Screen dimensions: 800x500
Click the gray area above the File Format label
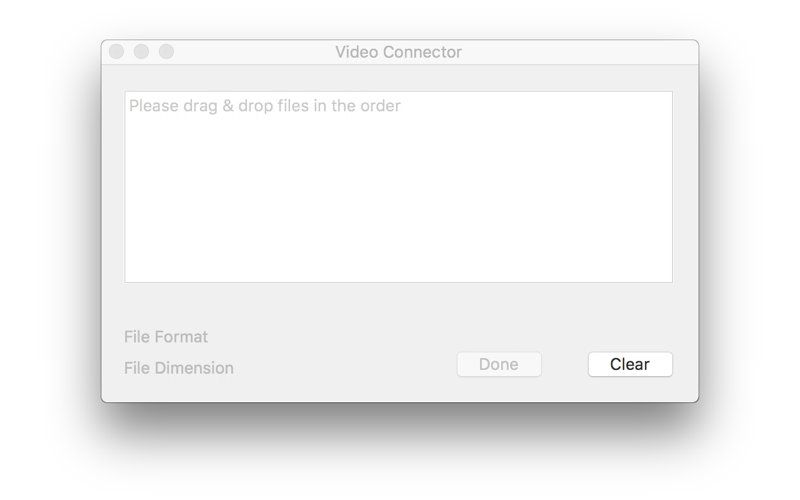click(x=166, y=306)
